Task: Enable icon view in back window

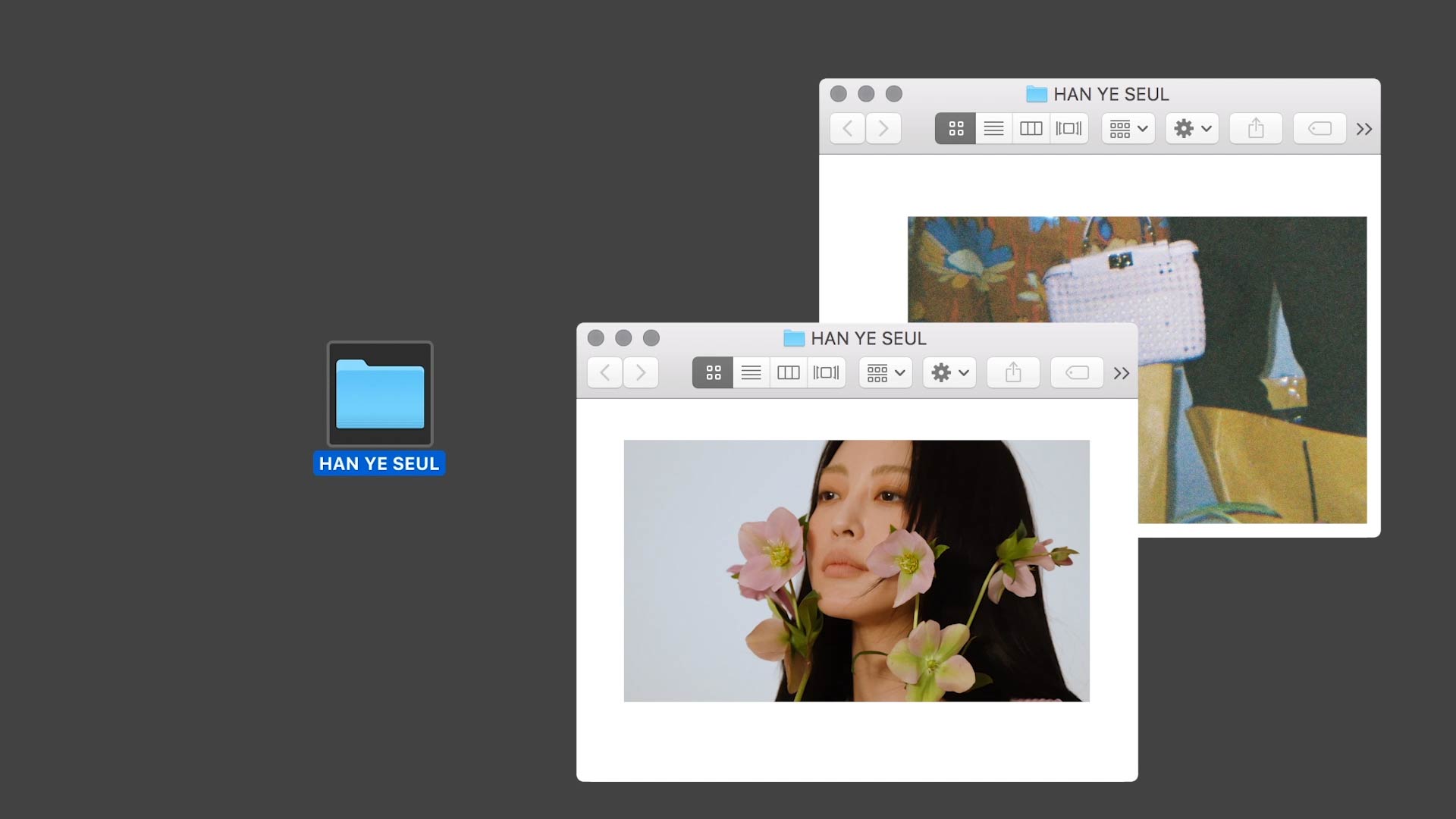Action: point(955,128)
